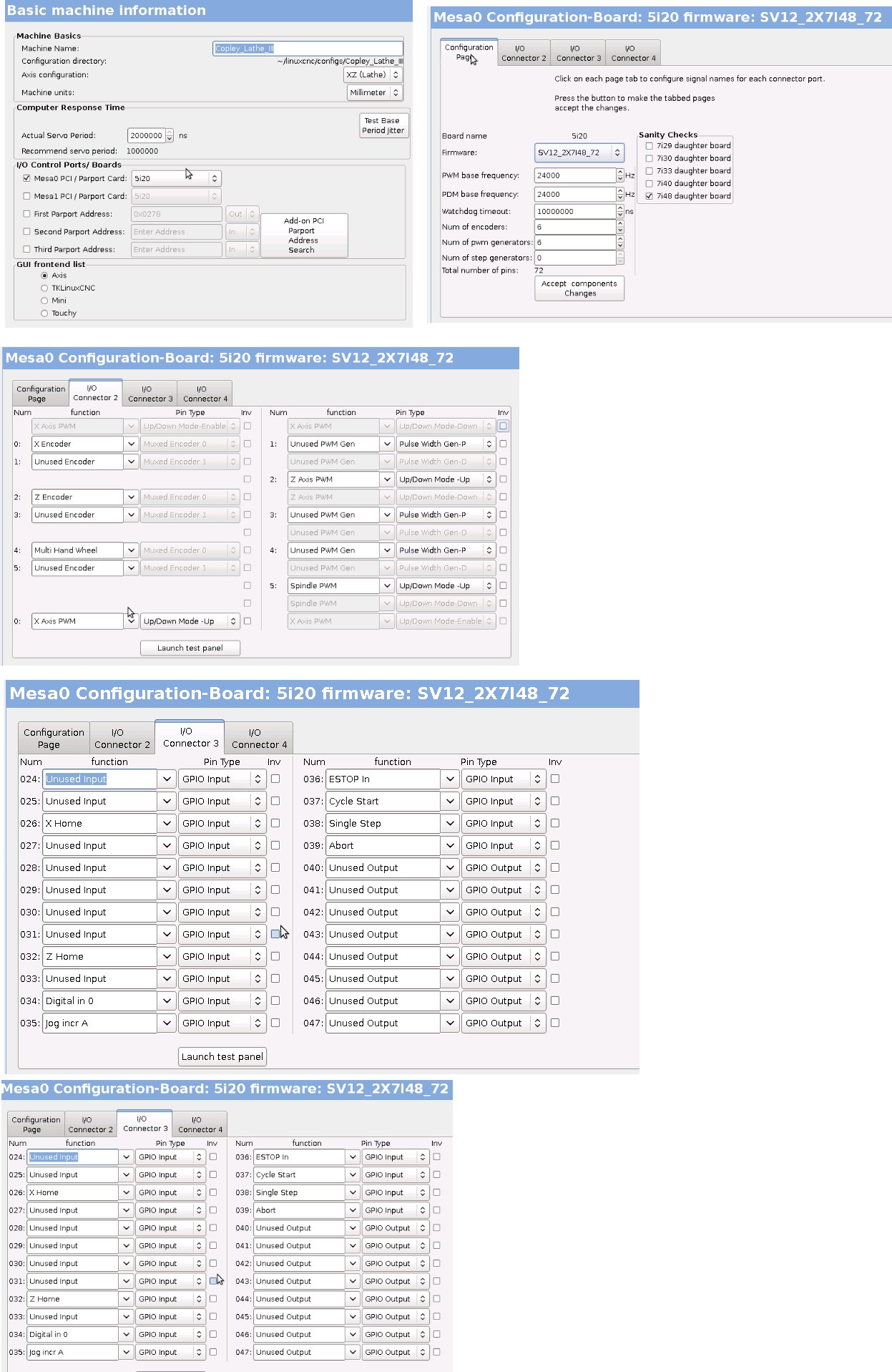
Task: Open Z Home dropdown in larger Connector 3 panel
Action: (x=166, y=956)
